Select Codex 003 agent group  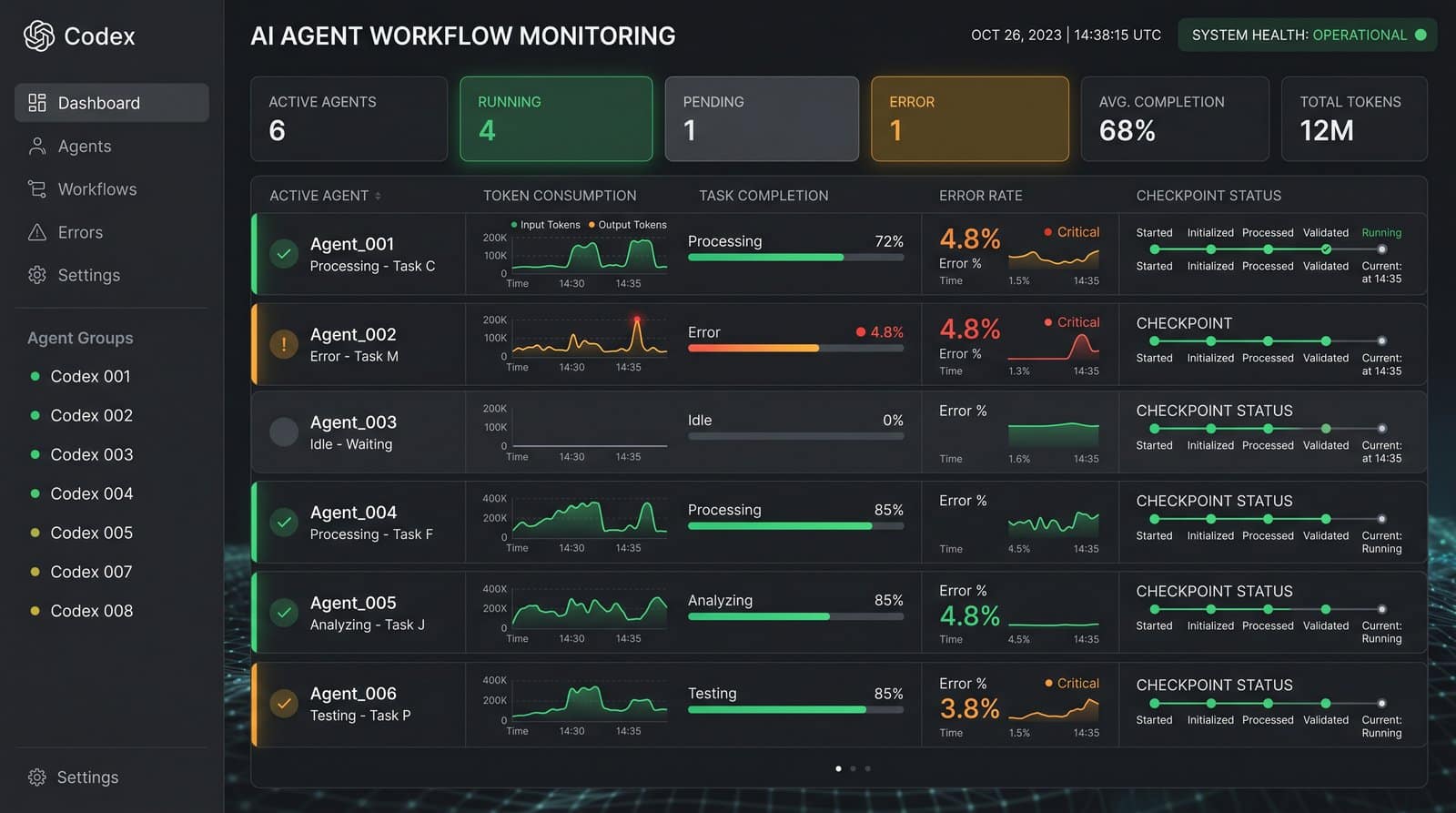[82, 454]
